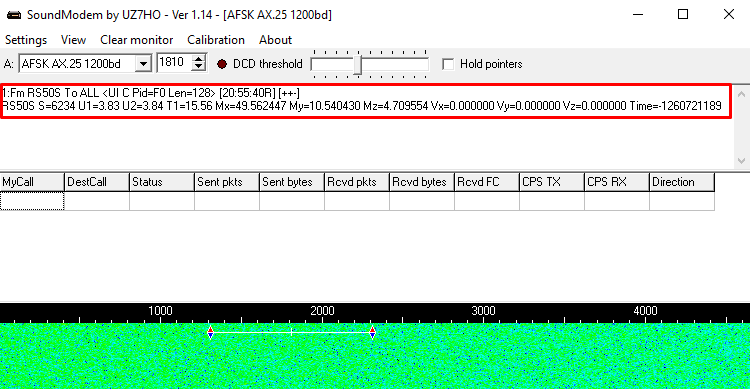
Task: Click the Sent pkts column header
Action: [x=227, y=182]
